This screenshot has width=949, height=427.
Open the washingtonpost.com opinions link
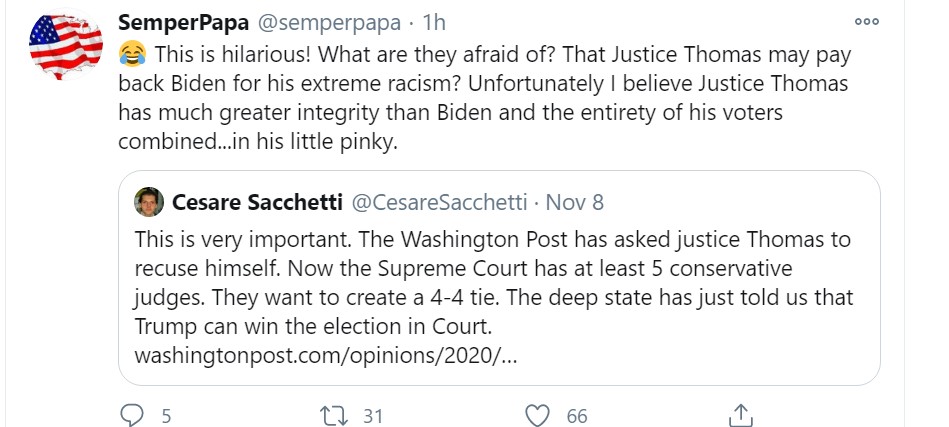(326, 354)
